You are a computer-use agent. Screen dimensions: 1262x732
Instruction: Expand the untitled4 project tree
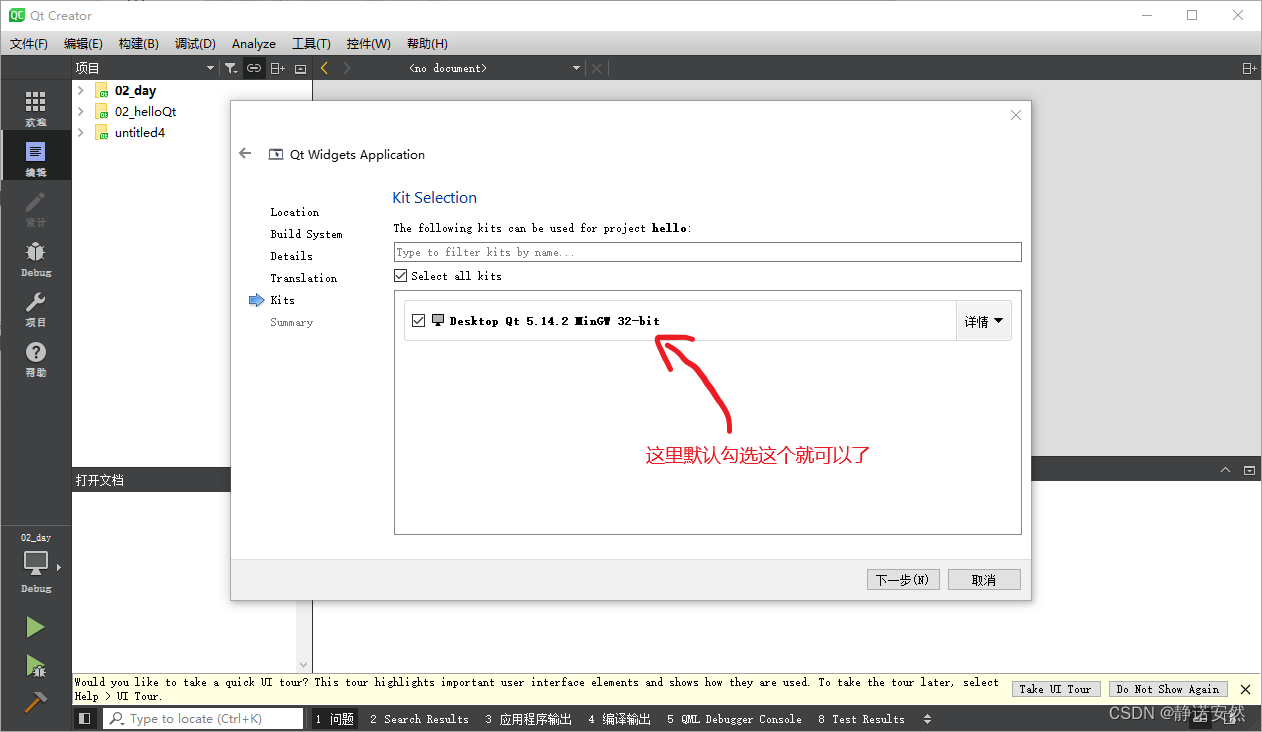click(x=81, y=132)
